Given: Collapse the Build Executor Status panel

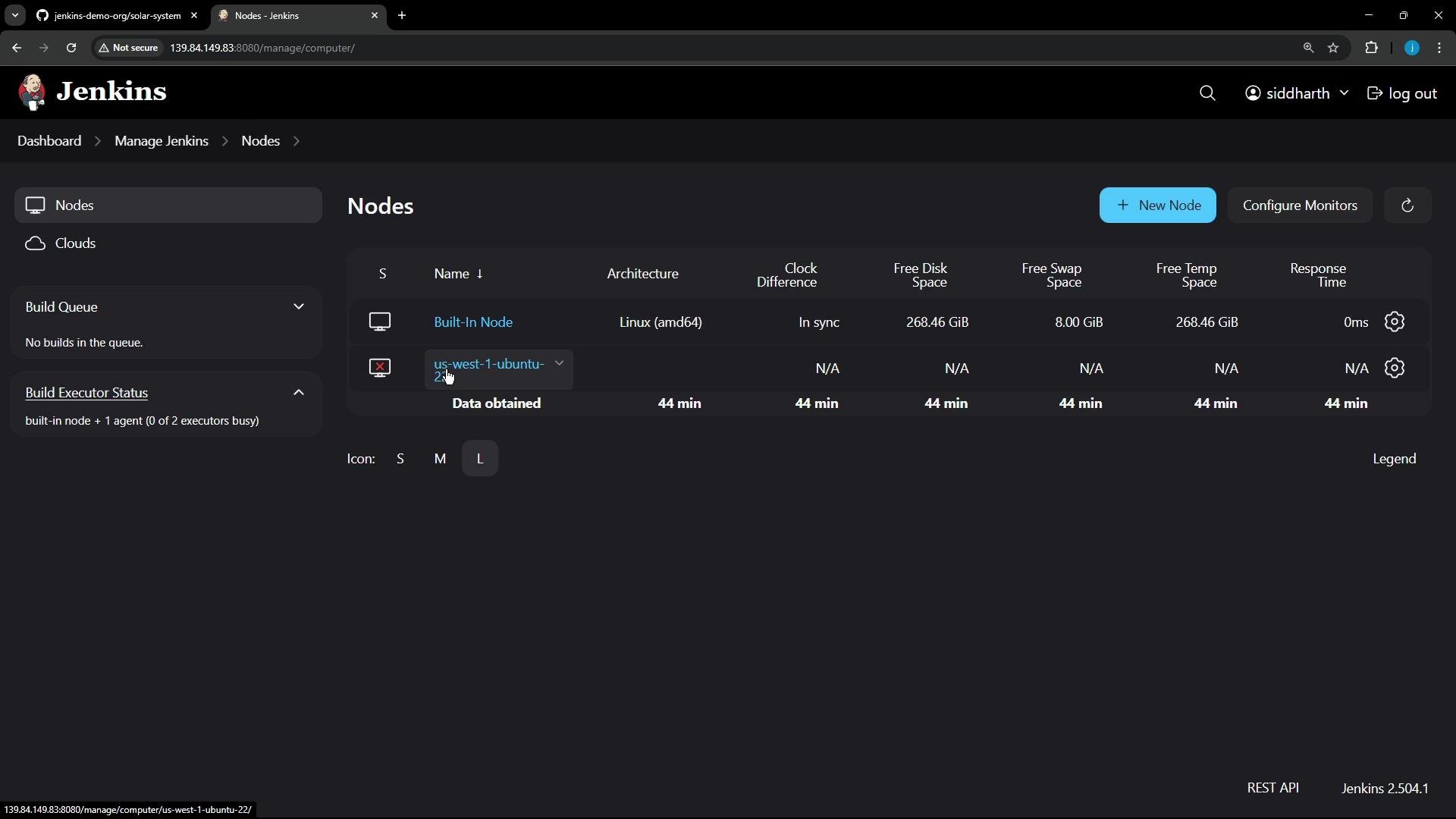Looking at the screenshot, I should pyautogui.click(x=299, y=393).
